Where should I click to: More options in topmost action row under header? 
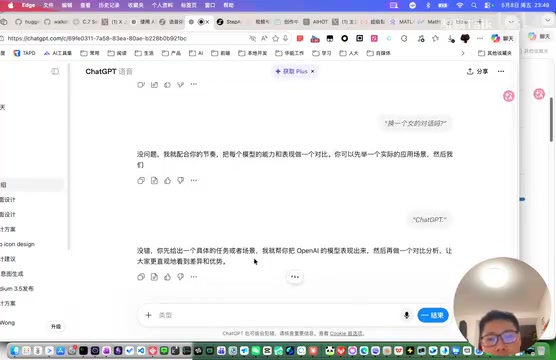(x=194, y=85)
